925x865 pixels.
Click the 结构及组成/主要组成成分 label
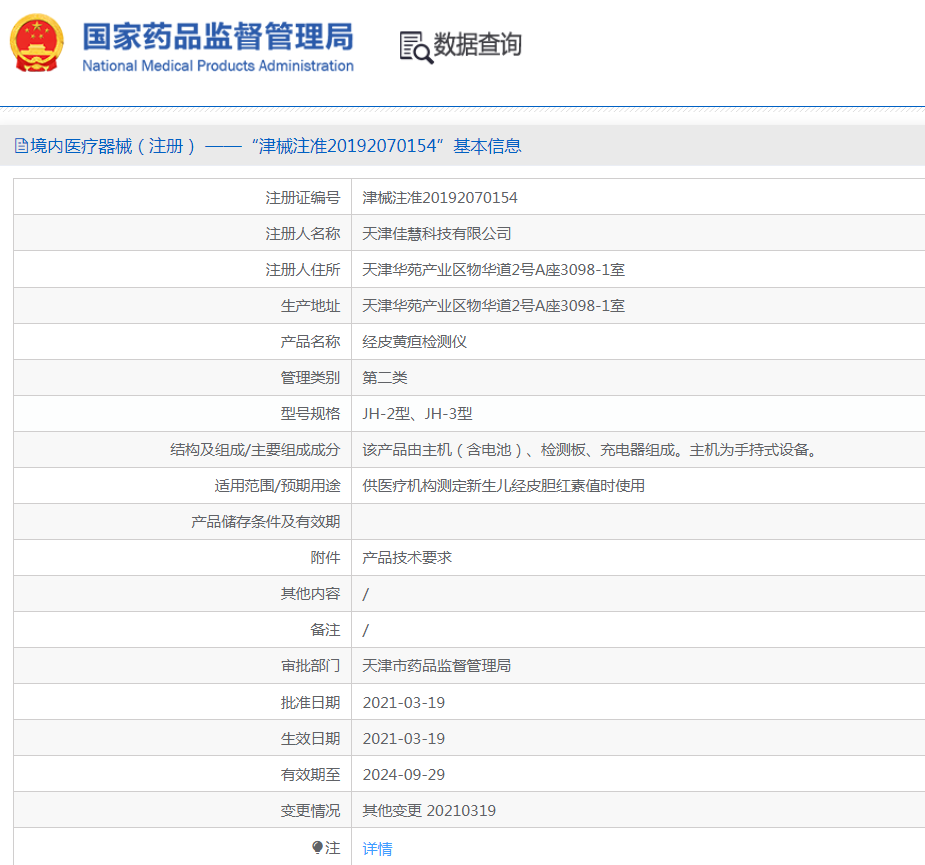255,450
